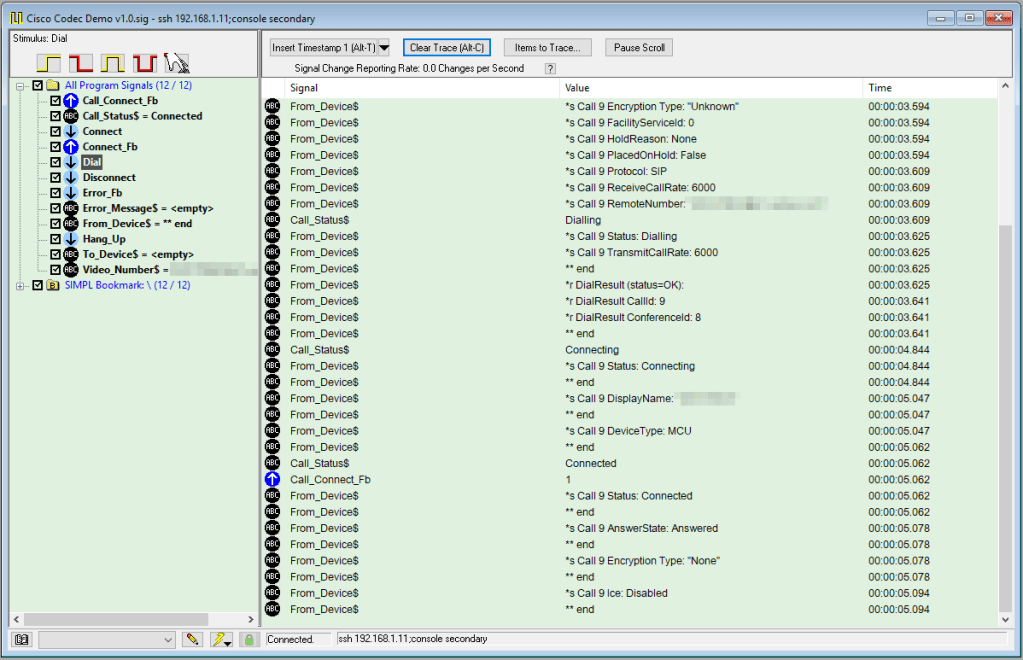Click the Pause Scroll button
Viewport: 1023px width, 660px height.
[639, 47]
